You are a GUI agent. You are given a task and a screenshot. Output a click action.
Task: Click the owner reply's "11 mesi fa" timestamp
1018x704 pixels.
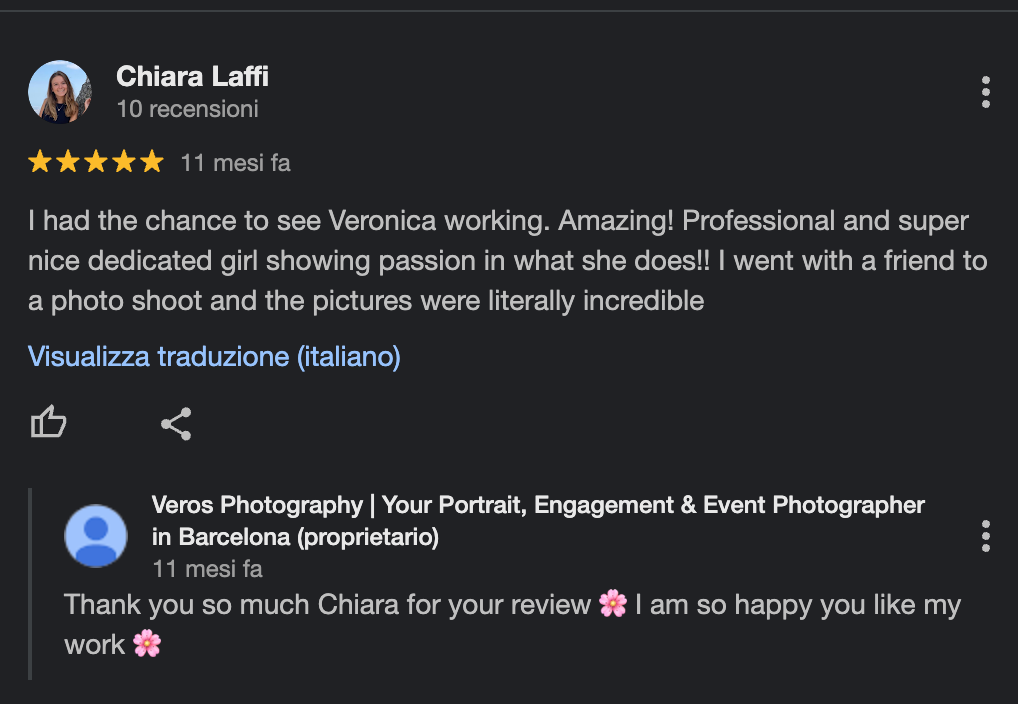tap(207, 569)
